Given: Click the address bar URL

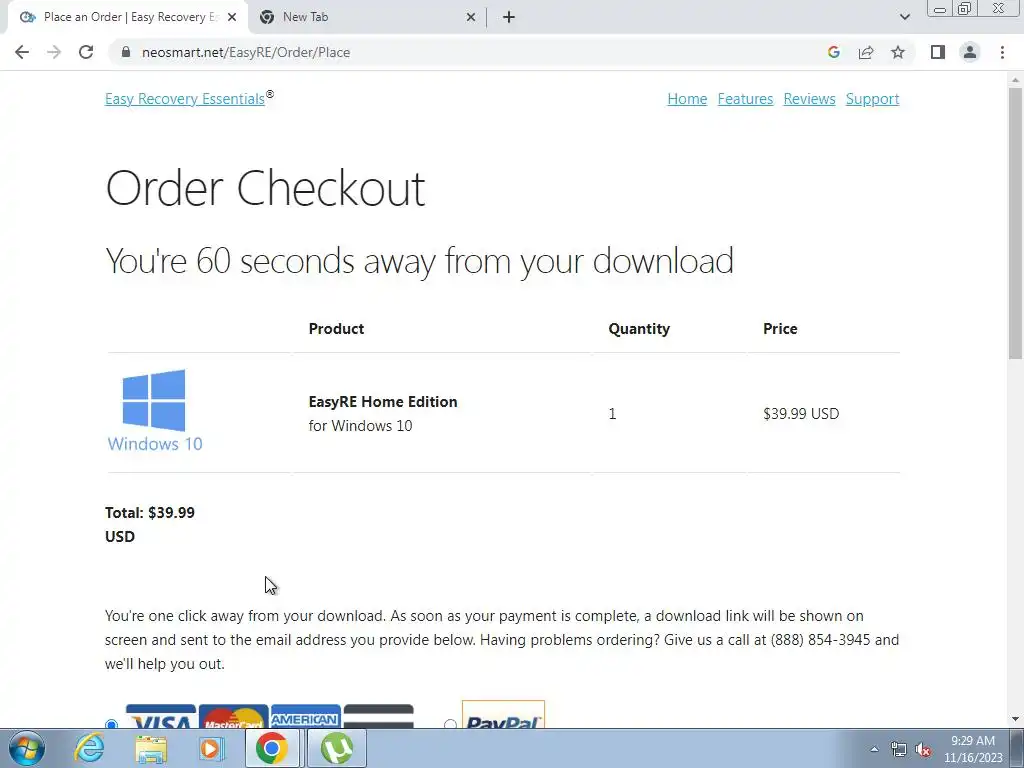Looking at the screenshot, I should click(x=246, y=52).
